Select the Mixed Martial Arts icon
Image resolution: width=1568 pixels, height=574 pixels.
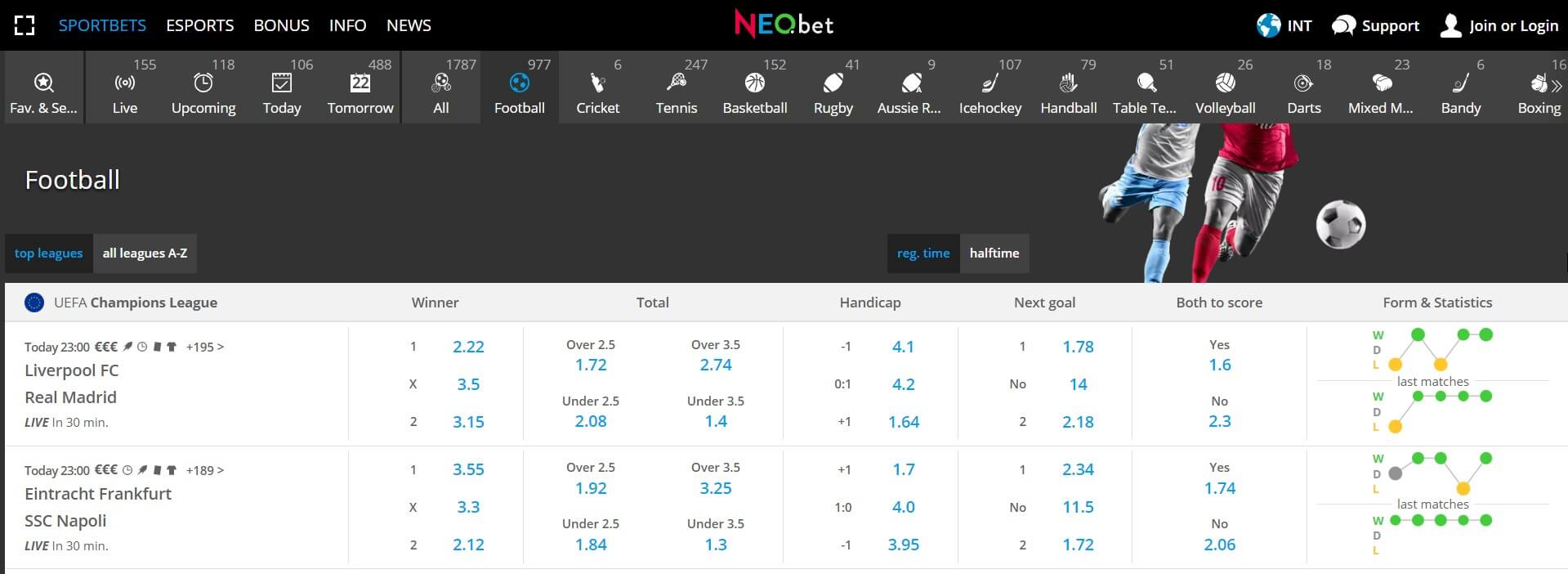tap(1382, 83)
